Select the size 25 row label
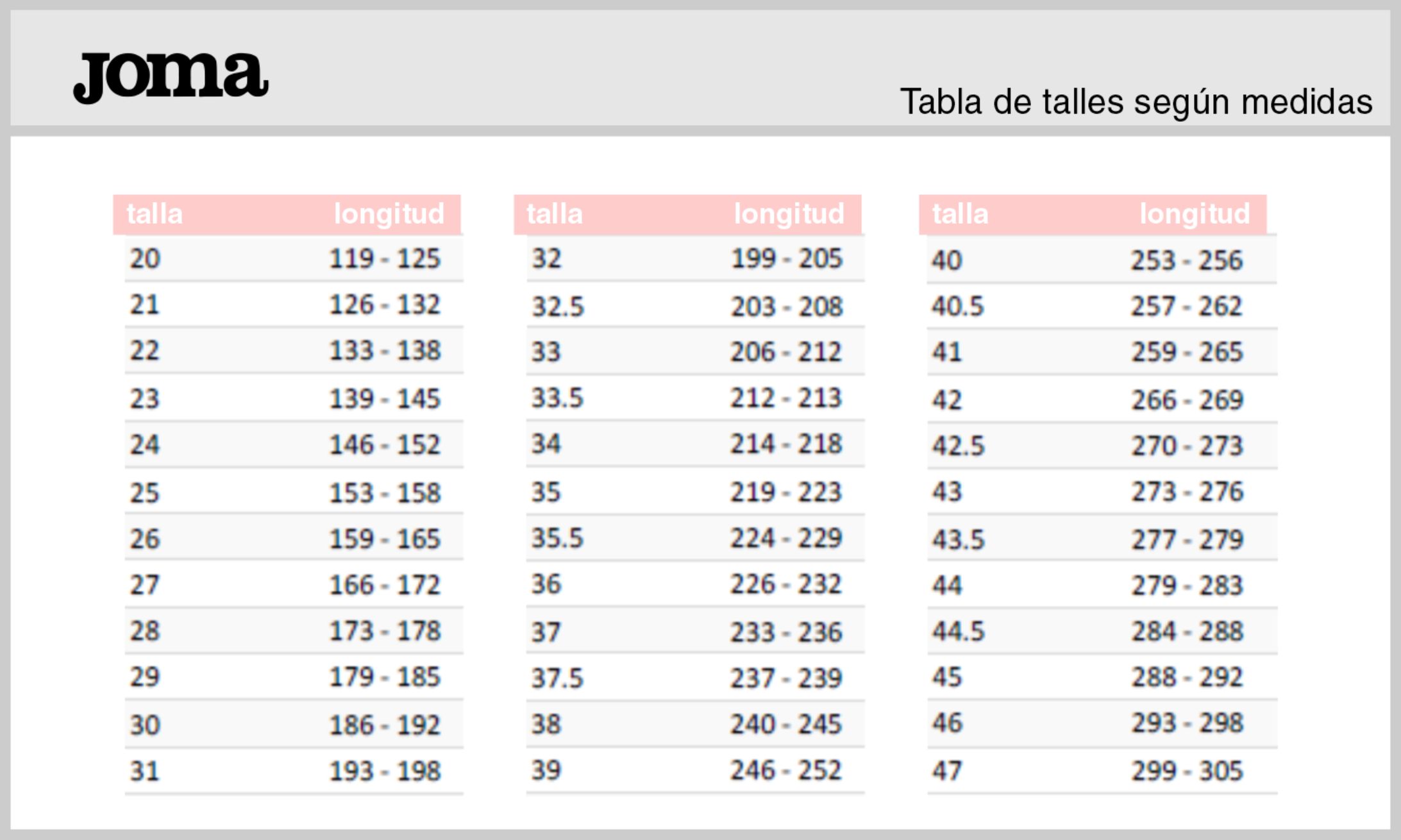1401x840 pixels. pyautogui.click(x=145, y=492)
